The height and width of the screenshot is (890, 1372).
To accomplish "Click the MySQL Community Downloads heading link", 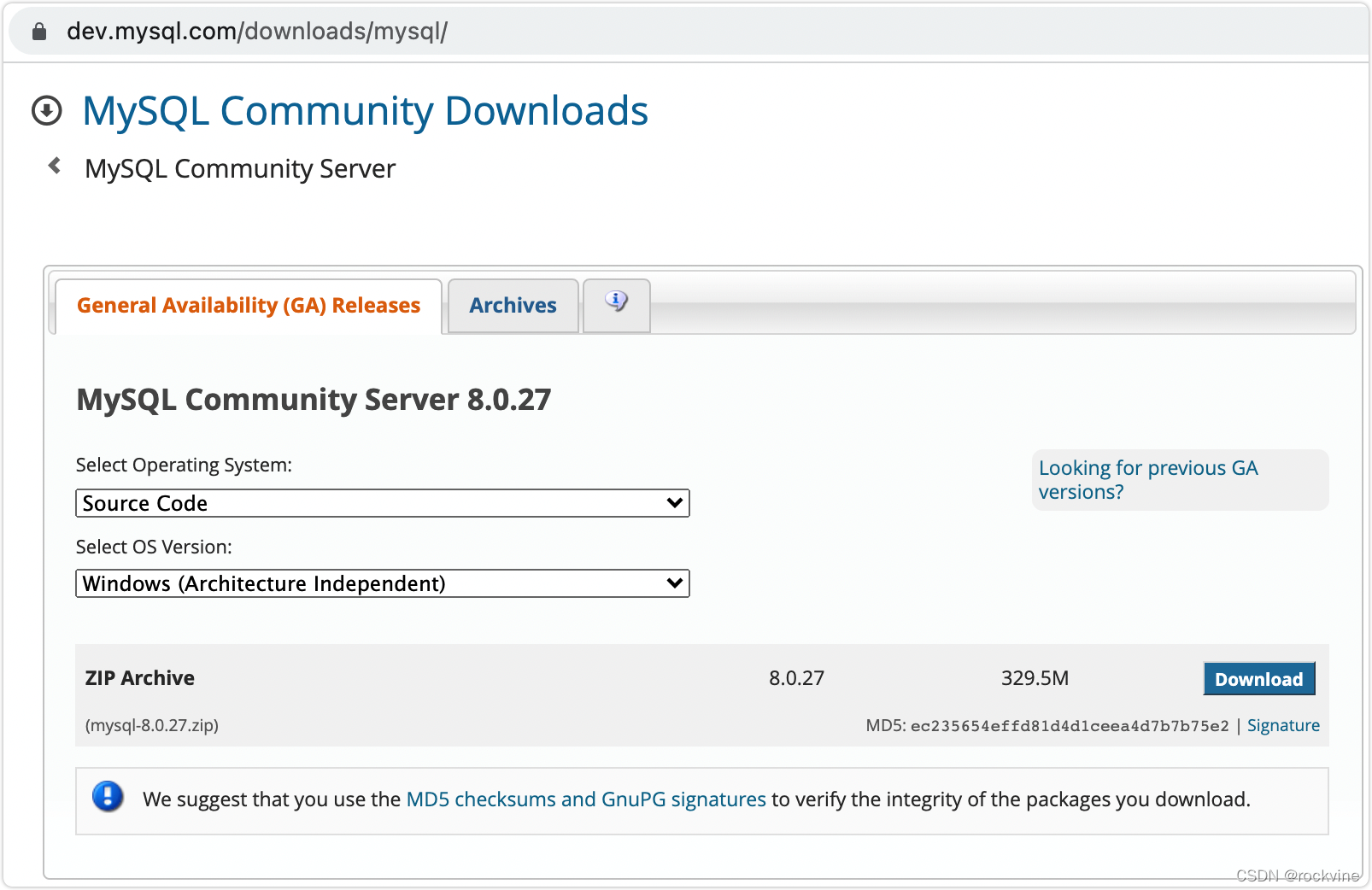I will coord(366,111).
